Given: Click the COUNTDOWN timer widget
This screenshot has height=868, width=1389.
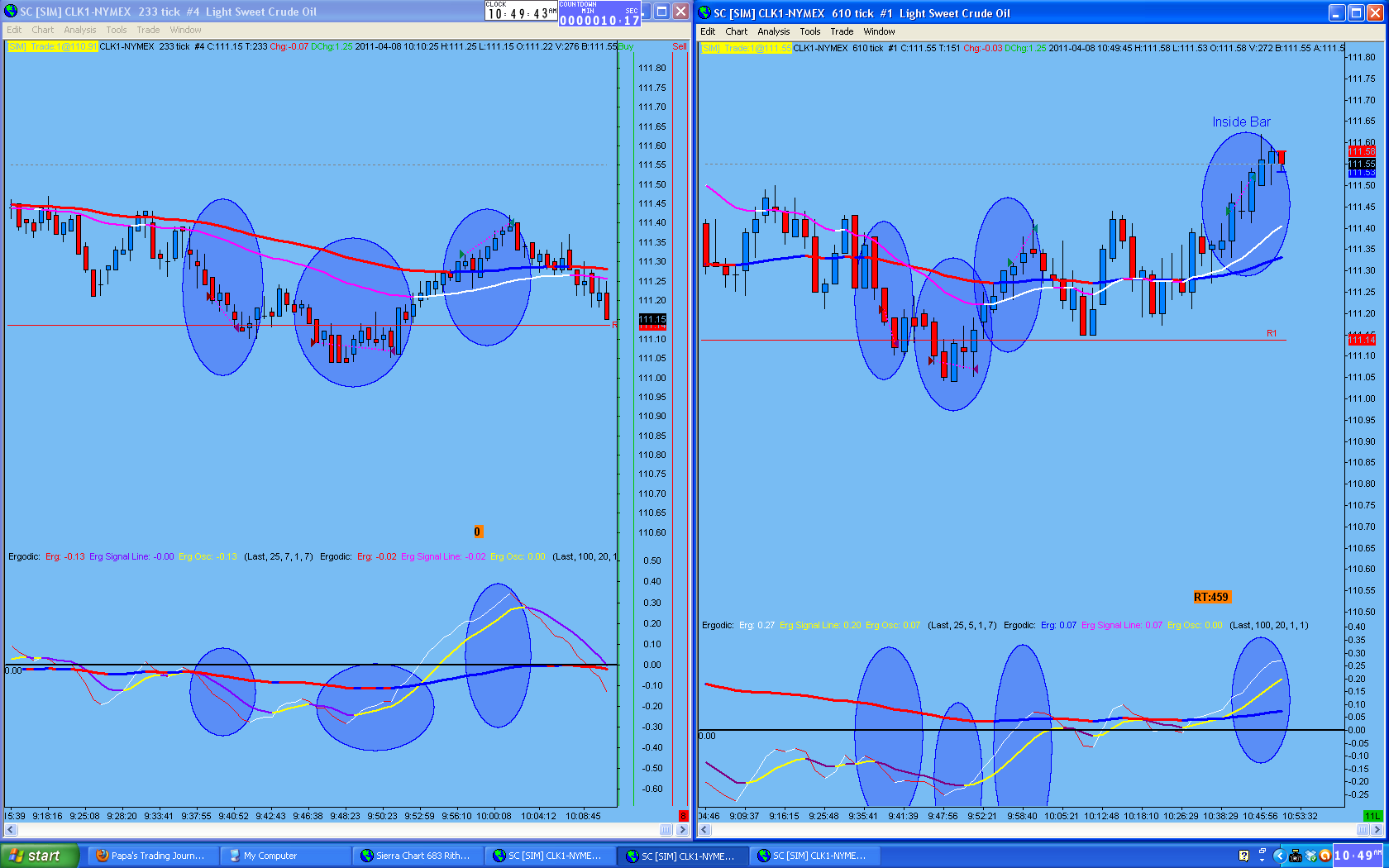Looking at the screenshot, I should pos(600,14).
